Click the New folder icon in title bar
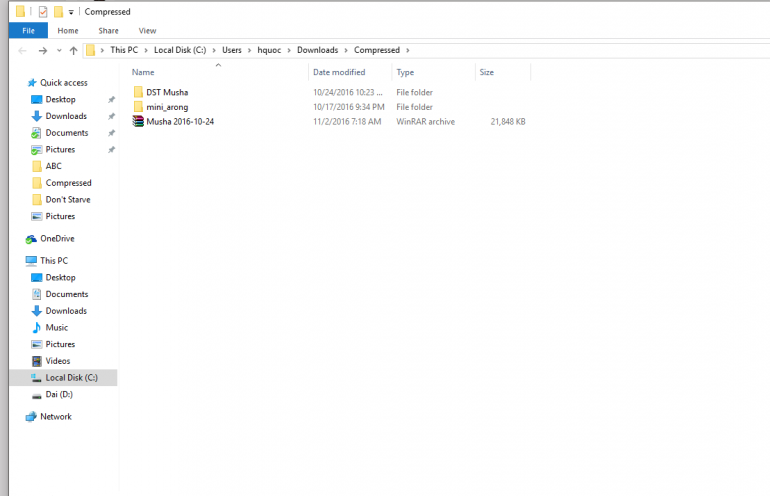Image resolution: width=770 pixels, height=496 pixels. click(58, 12)
